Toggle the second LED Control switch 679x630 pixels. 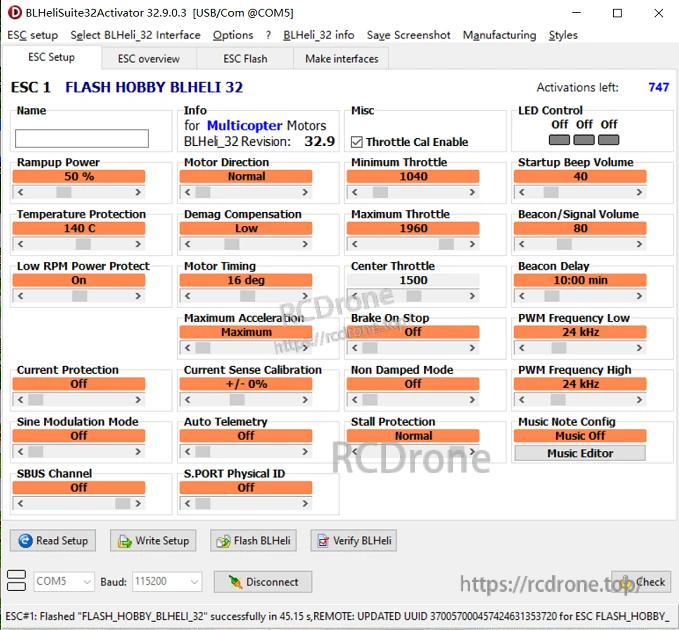tap(584, 140)
